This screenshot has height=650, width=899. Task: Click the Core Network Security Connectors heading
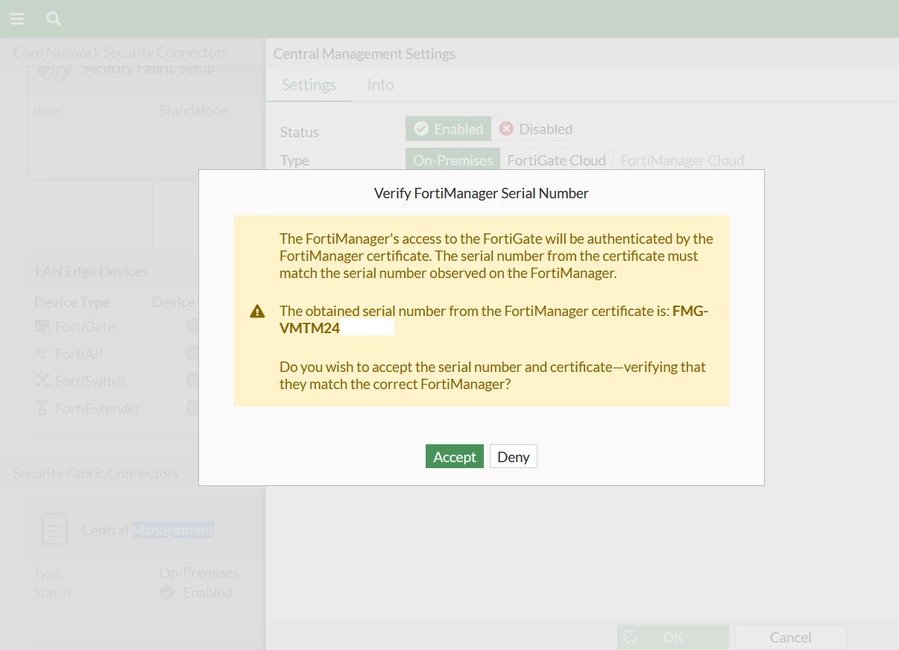[x=120, y=52]
